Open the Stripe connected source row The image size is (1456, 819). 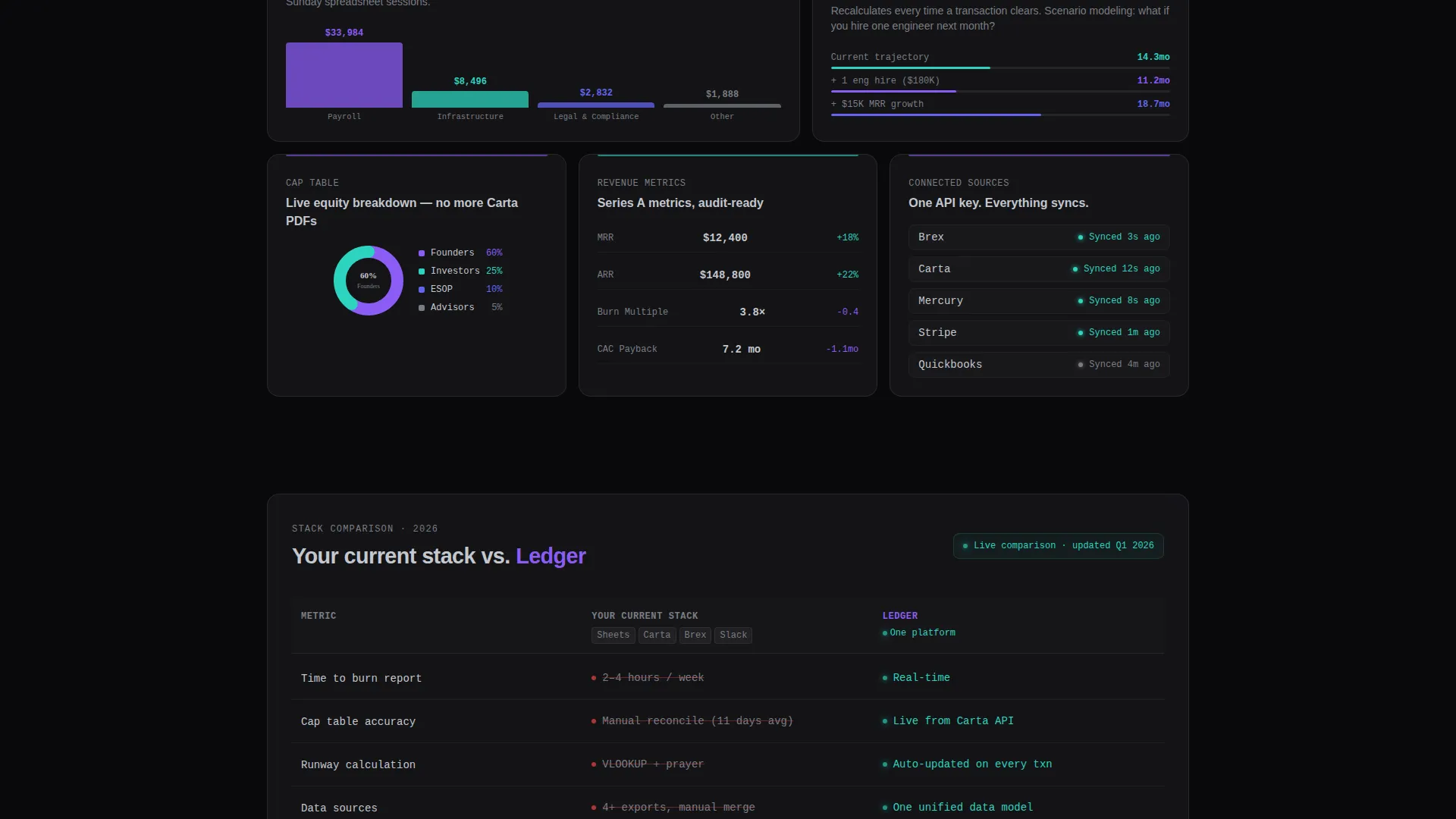click(x=1039, y=333)
